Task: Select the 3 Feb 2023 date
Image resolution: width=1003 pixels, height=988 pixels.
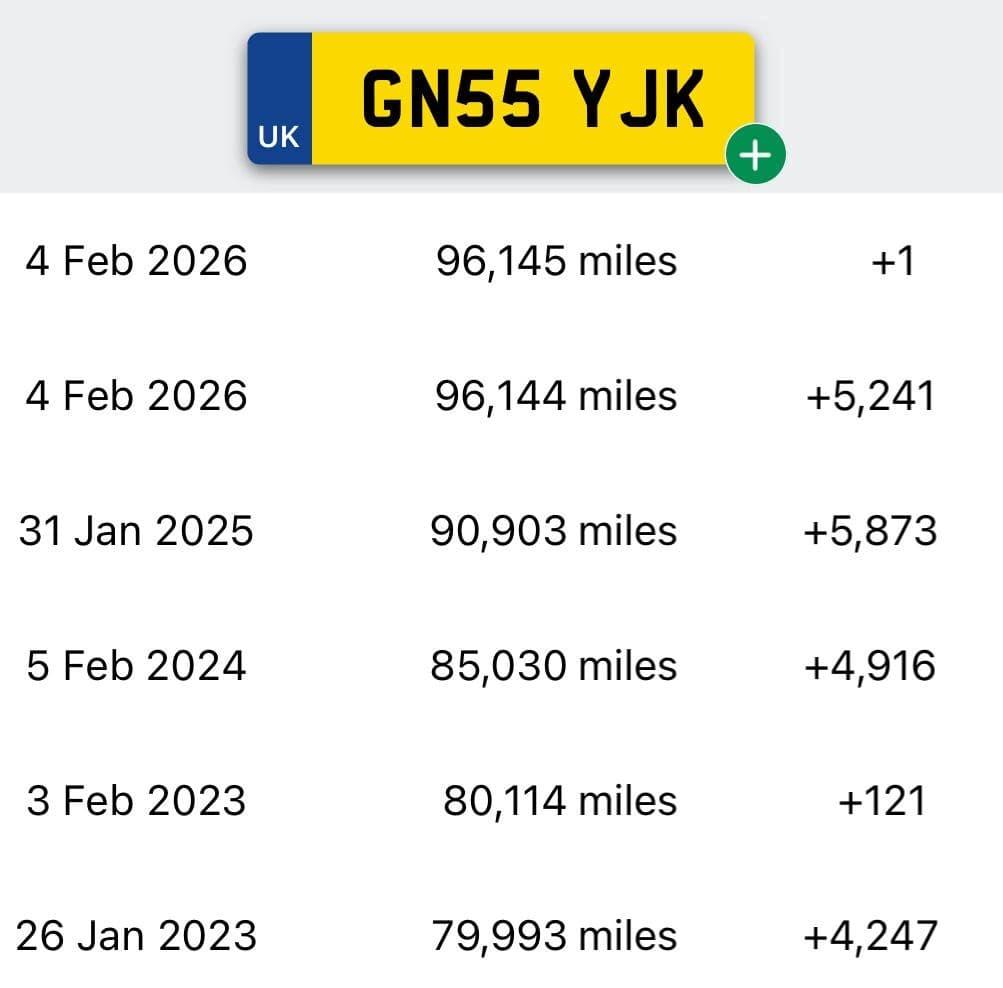Action: click(136, 801)
